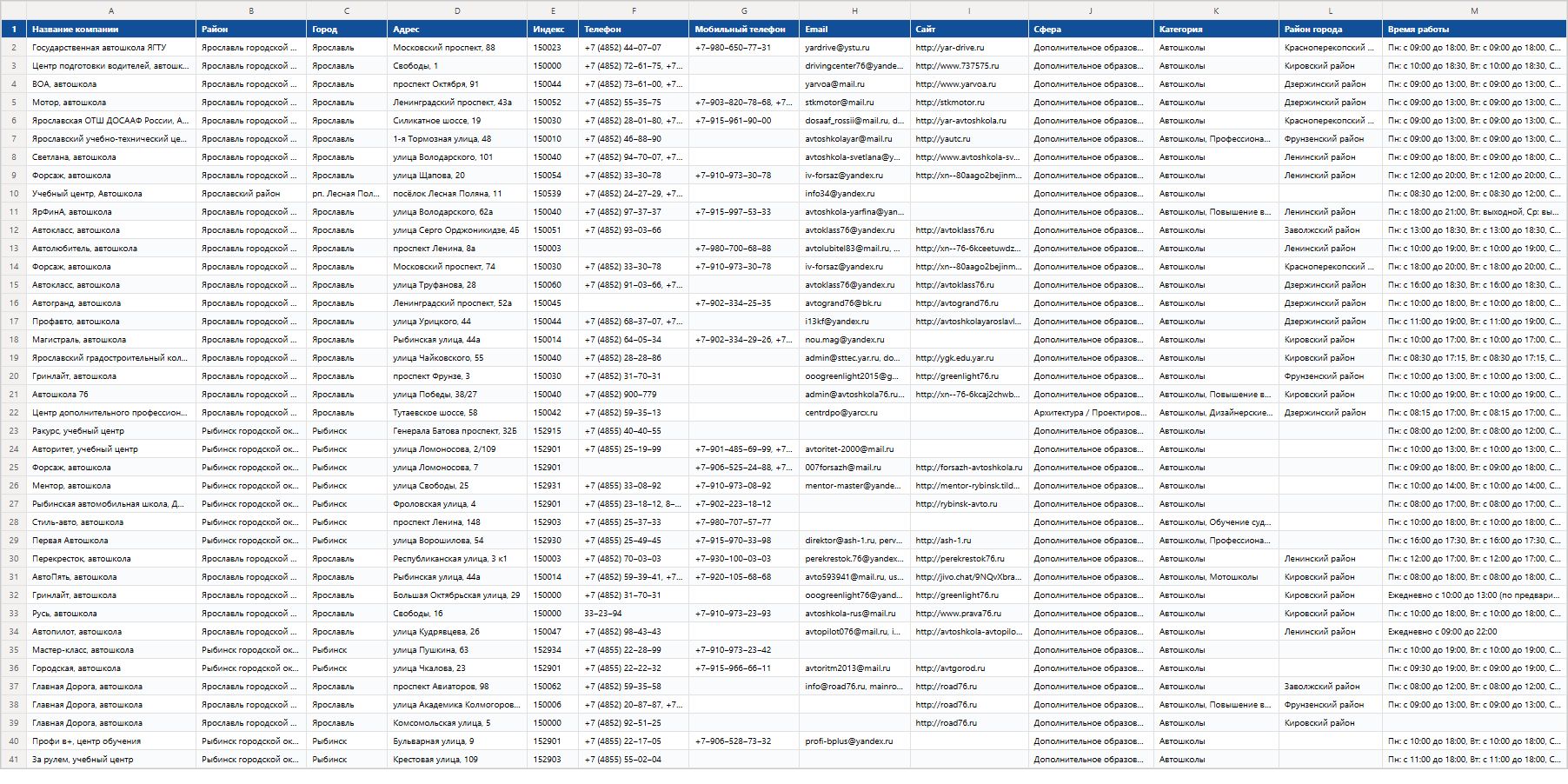Select address 'улица Серго Орджоникидзе, 45'

click(457, 230)
